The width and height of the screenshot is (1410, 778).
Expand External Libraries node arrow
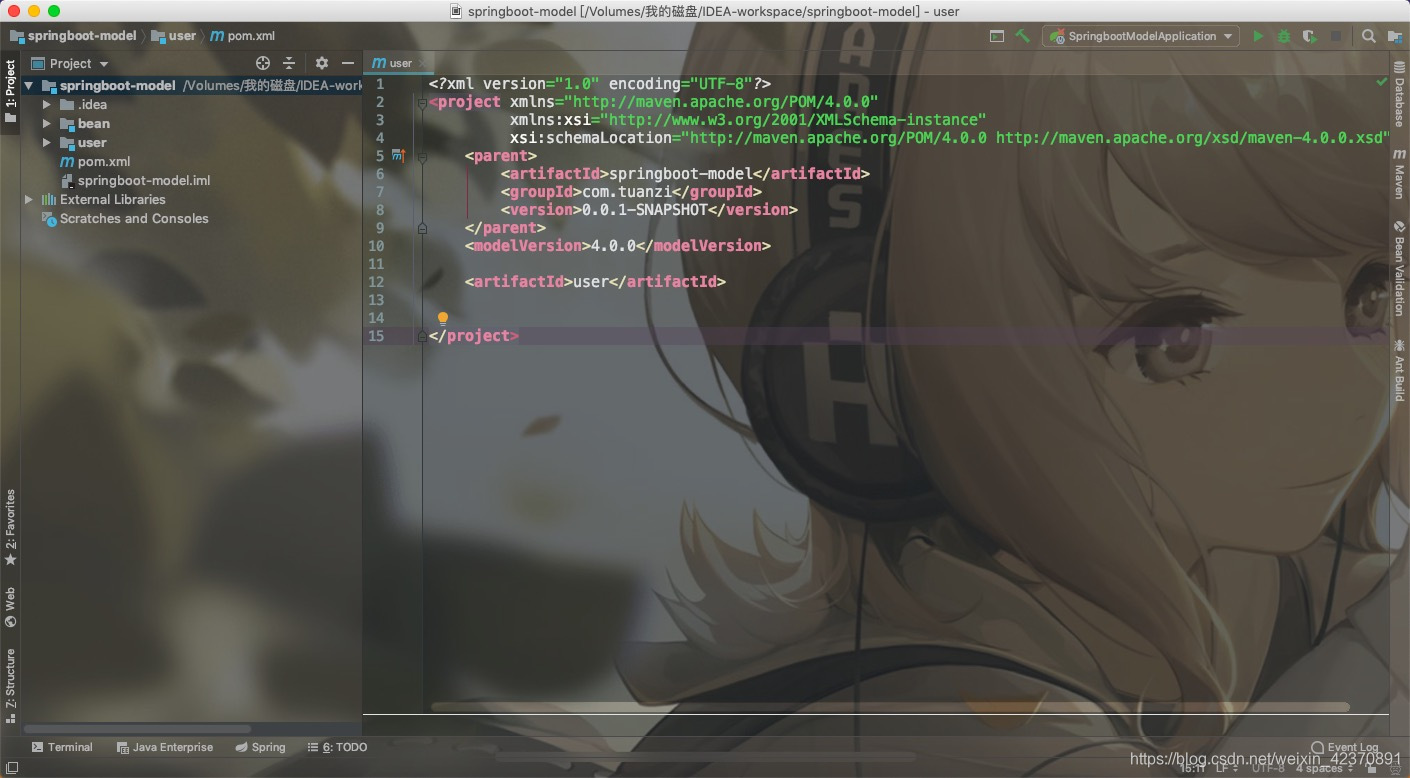29,200
